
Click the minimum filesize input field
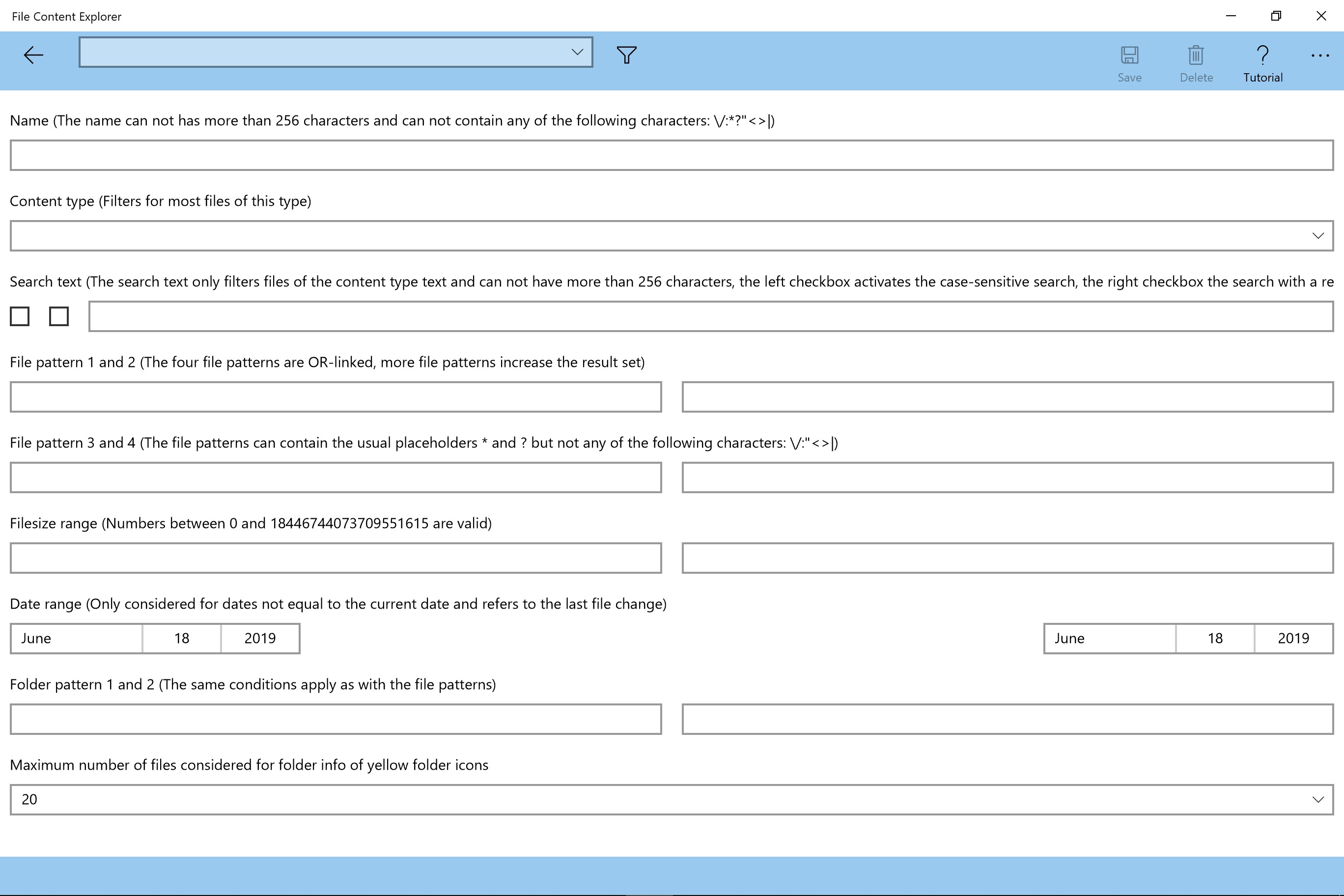(x=336, y=558)
